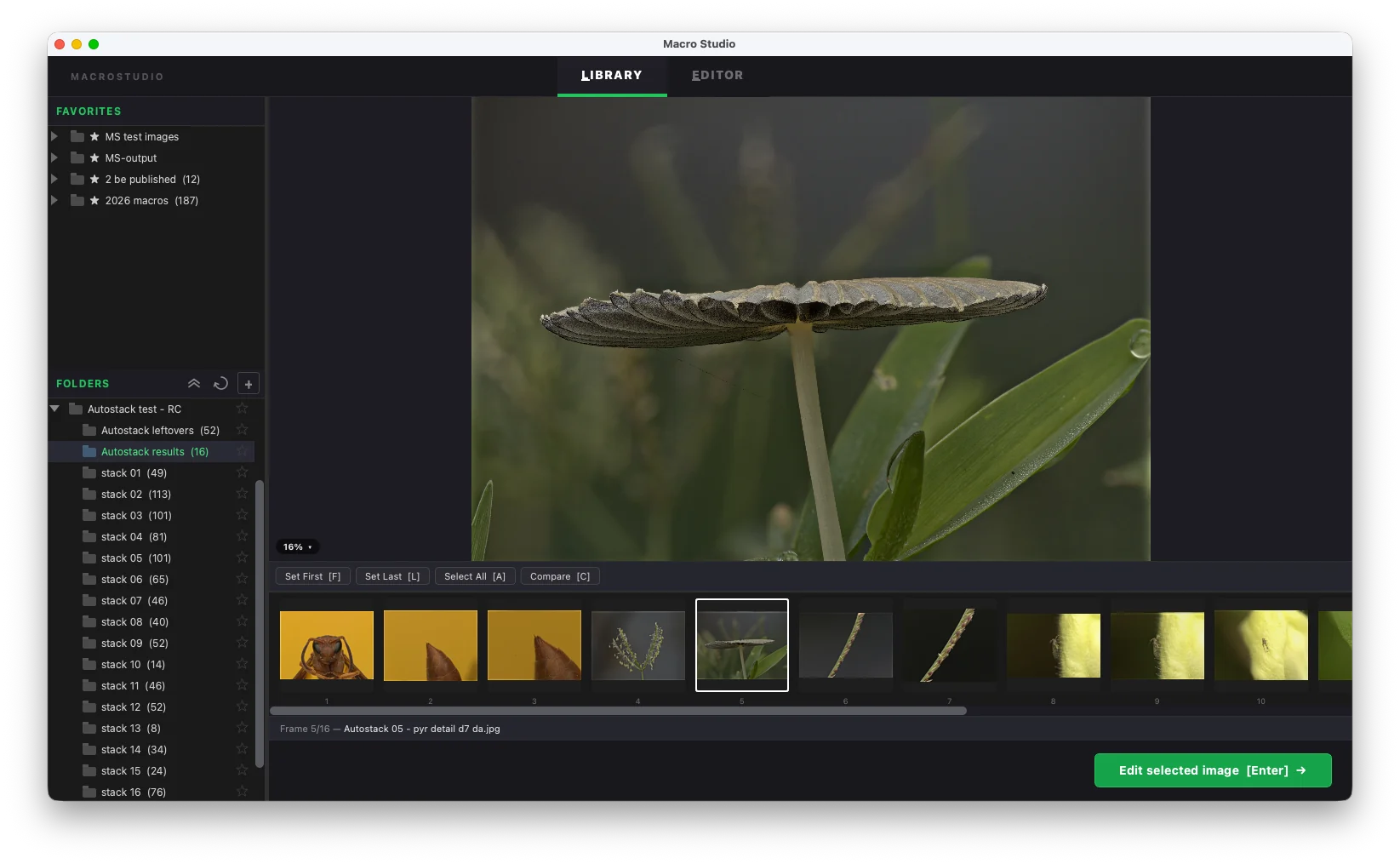
Task: Select thumbnail 1 of the wasp head
Action: click(x=327, y=645)
